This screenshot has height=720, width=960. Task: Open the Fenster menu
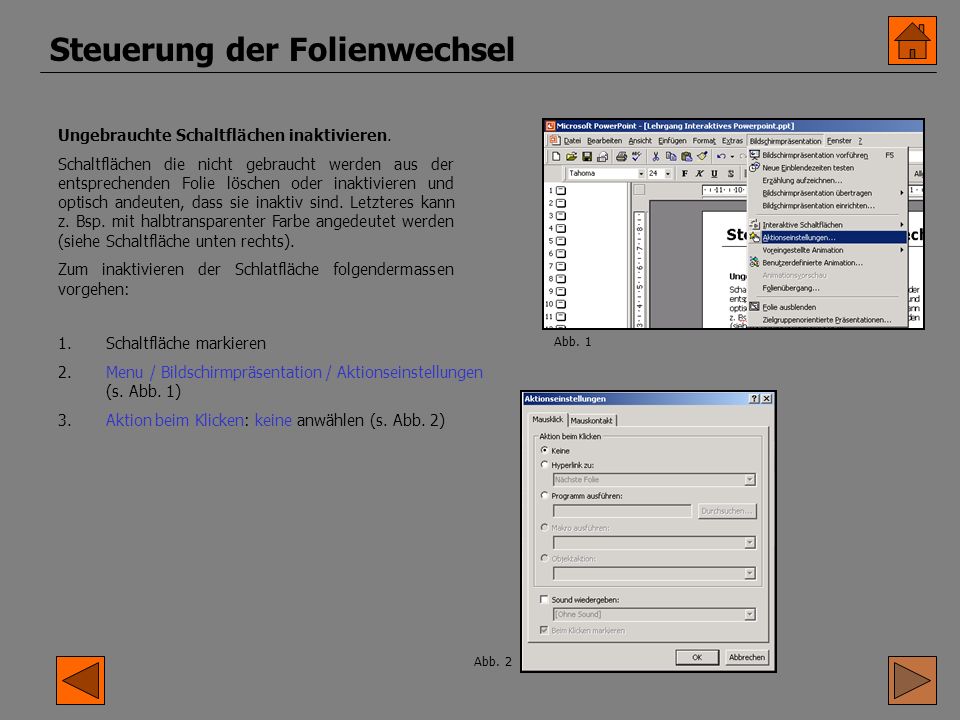pos(839,141)
